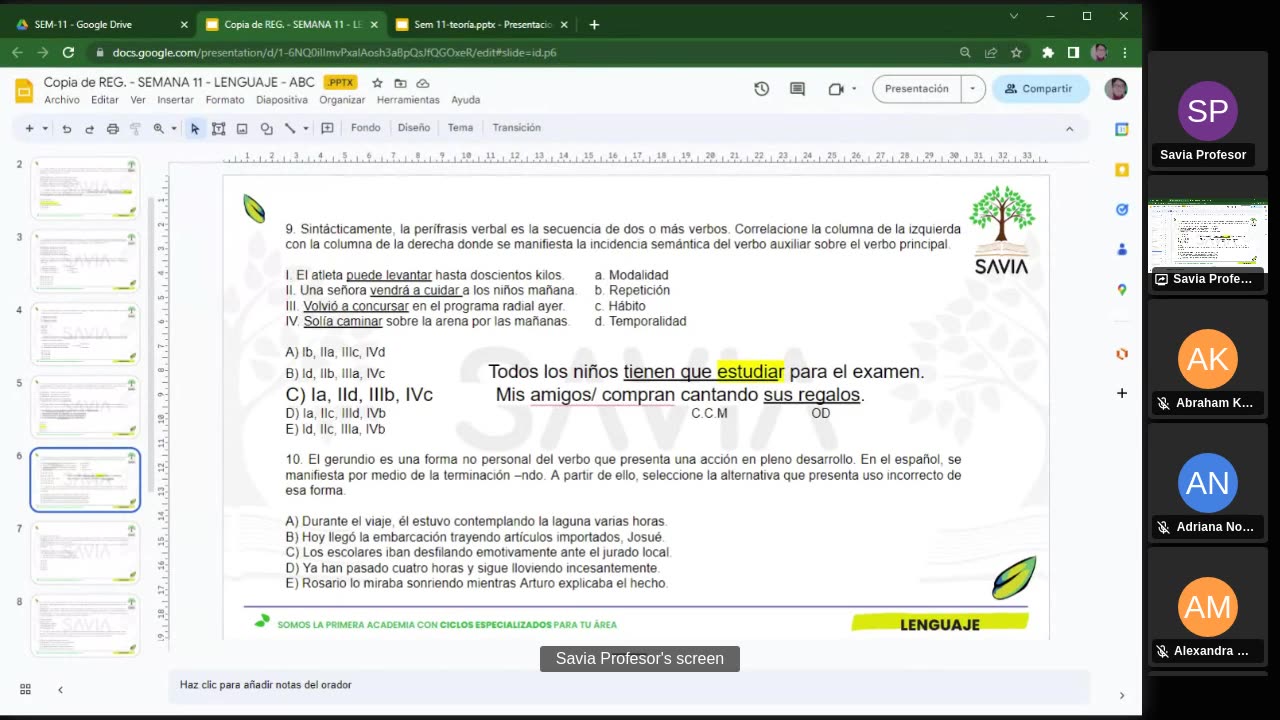
Task: Click the Transición button
Action: pos(516,128)
